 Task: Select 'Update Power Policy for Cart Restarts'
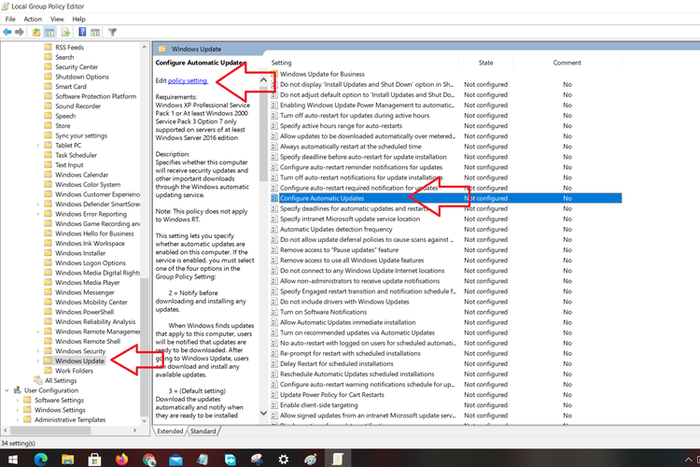coord(332,395)
